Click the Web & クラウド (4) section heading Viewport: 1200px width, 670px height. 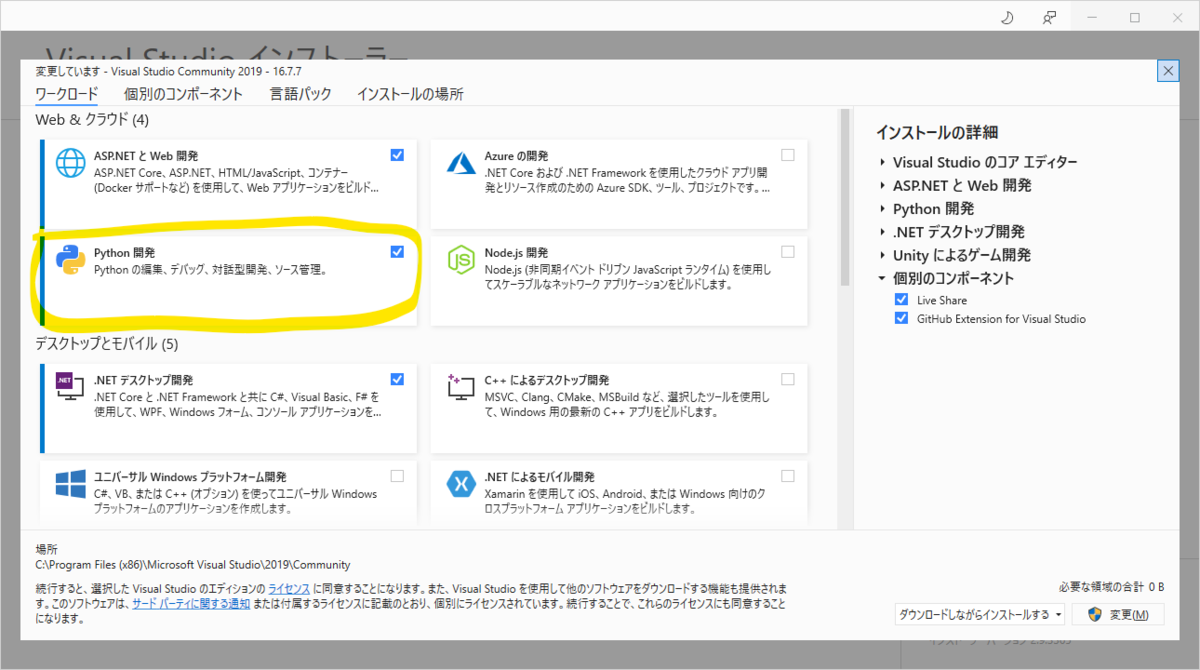[x=92, y=120]
